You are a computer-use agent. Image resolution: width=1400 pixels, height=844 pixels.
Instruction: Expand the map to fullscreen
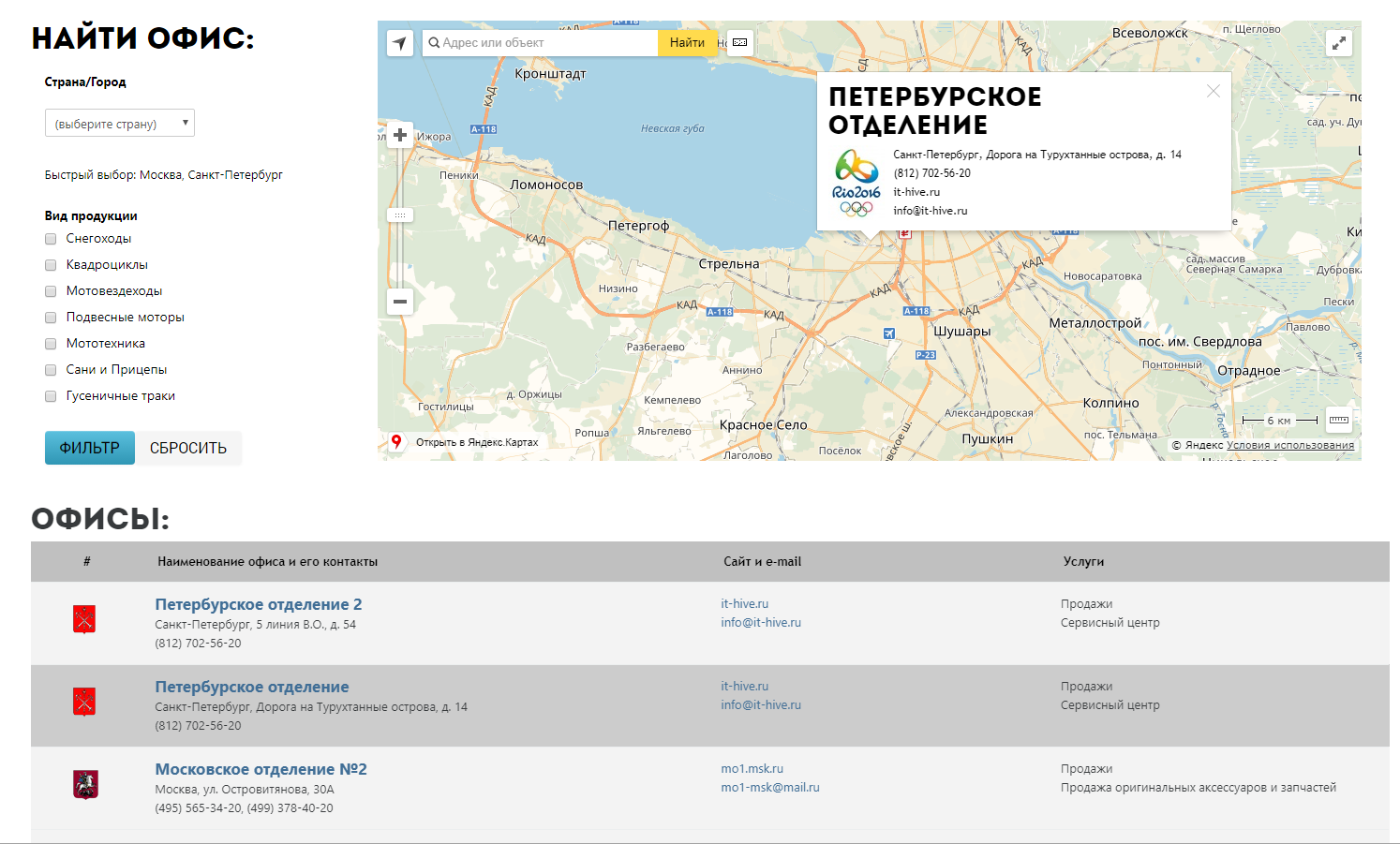click(1339, 43)
